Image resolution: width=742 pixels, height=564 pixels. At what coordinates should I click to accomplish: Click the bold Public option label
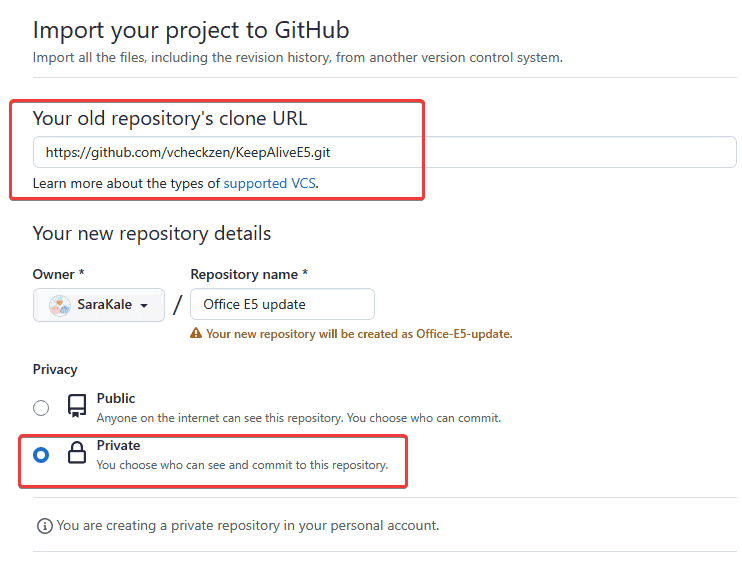click(x=116, y=398)
